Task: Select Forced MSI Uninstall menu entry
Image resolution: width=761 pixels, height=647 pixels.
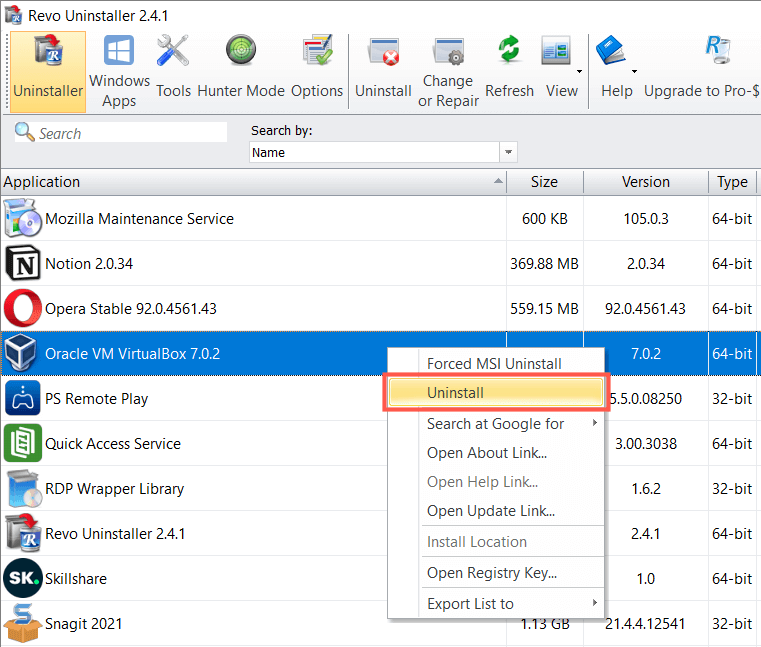Action: pyautogui.click(x=494, y=363)
